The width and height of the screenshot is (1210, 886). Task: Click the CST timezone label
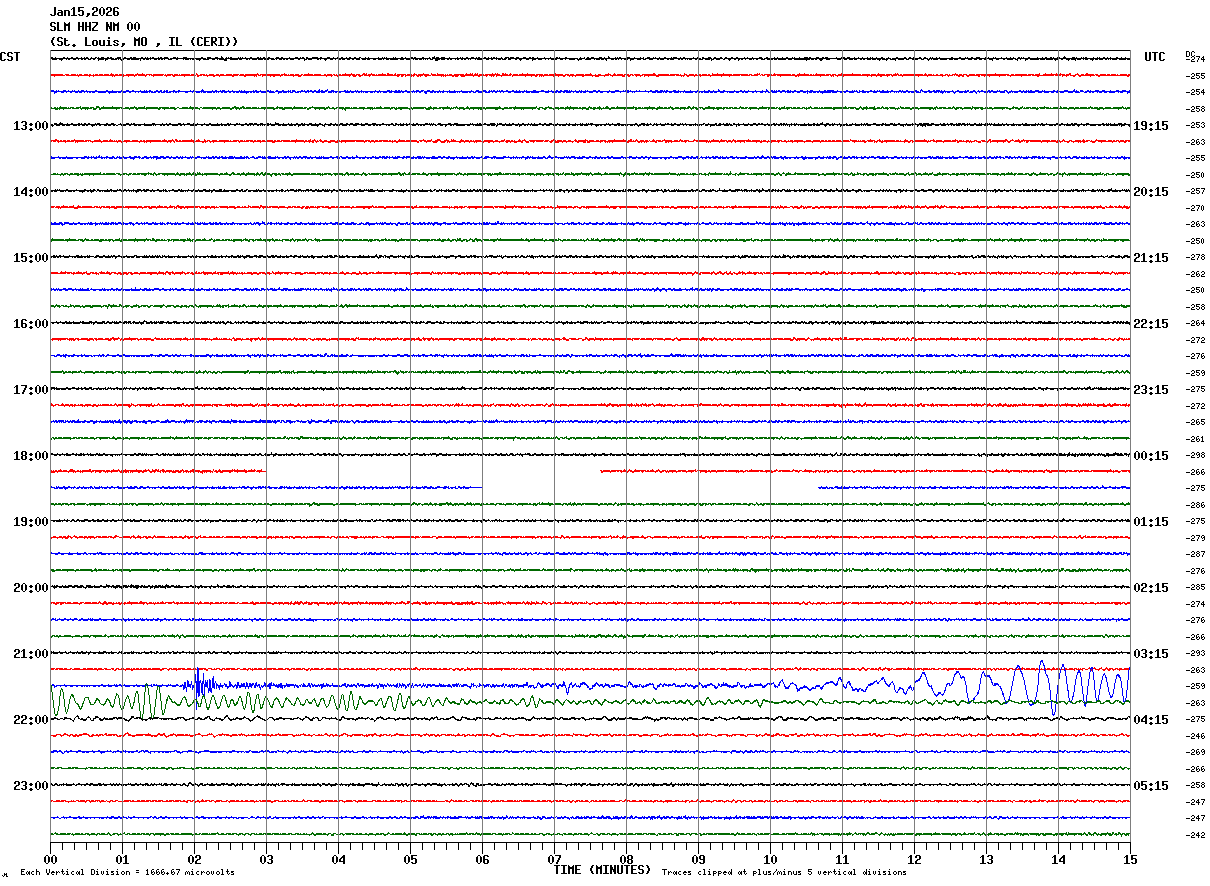point(10,57)
